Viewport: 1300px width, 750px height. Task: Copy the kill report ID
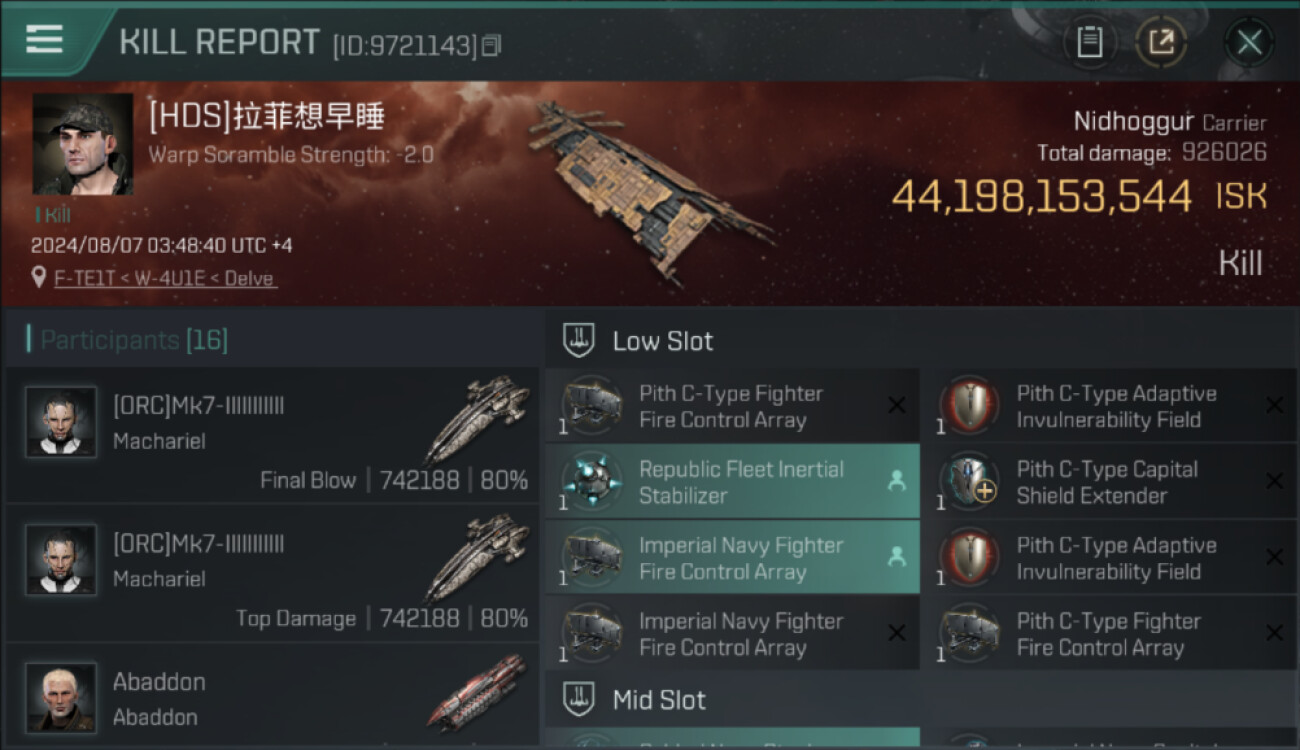(491, 46)
